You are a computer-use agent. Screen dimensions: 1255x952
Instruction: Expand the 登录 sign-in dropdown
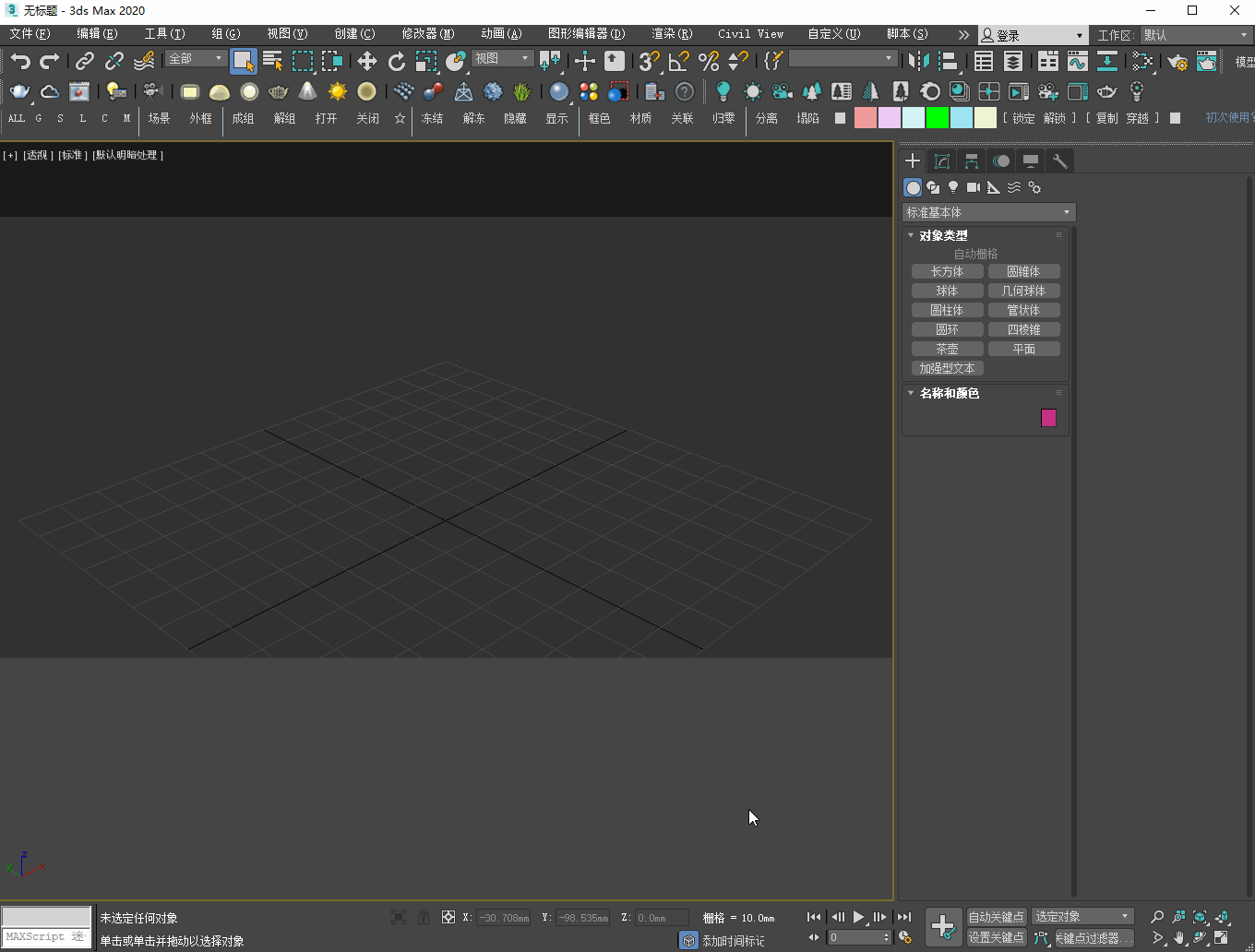1033,35
